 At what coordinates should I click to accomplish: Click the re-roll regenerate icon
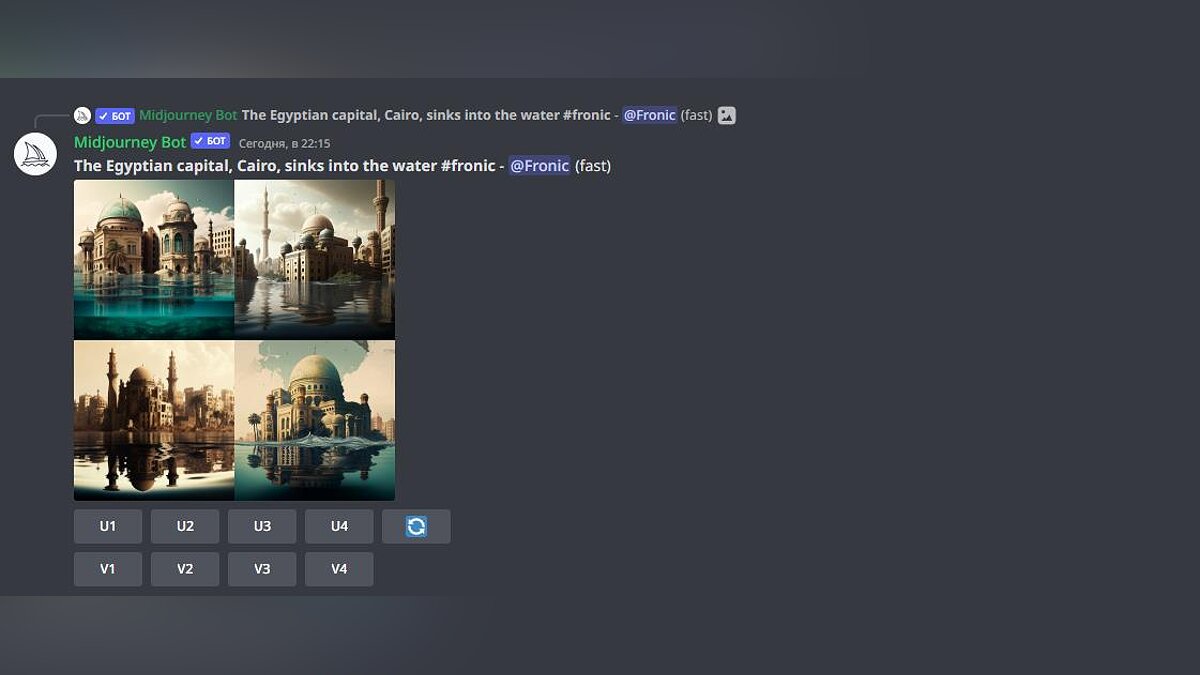coord(416,525)
